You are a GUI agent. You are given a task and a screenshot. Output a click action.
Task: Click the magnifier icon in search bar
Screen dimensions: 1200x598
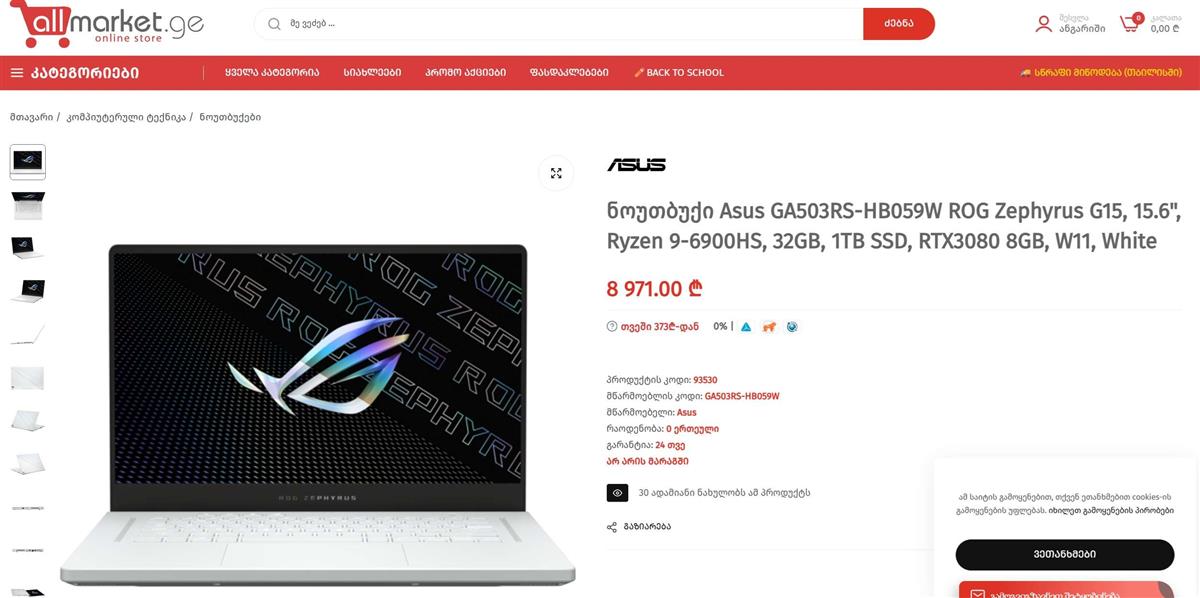coord(274,24)
